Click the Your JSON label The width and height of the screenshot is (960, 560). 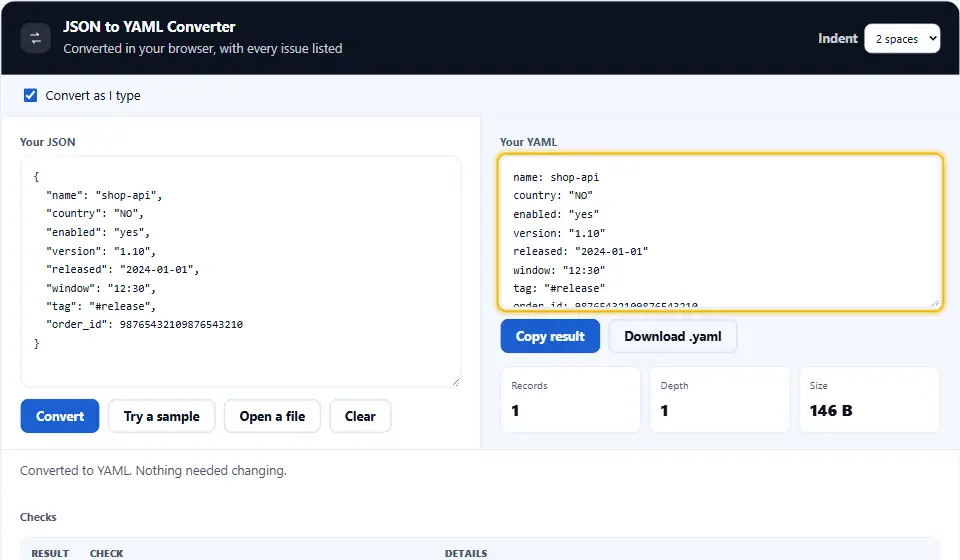coord(48,142)
